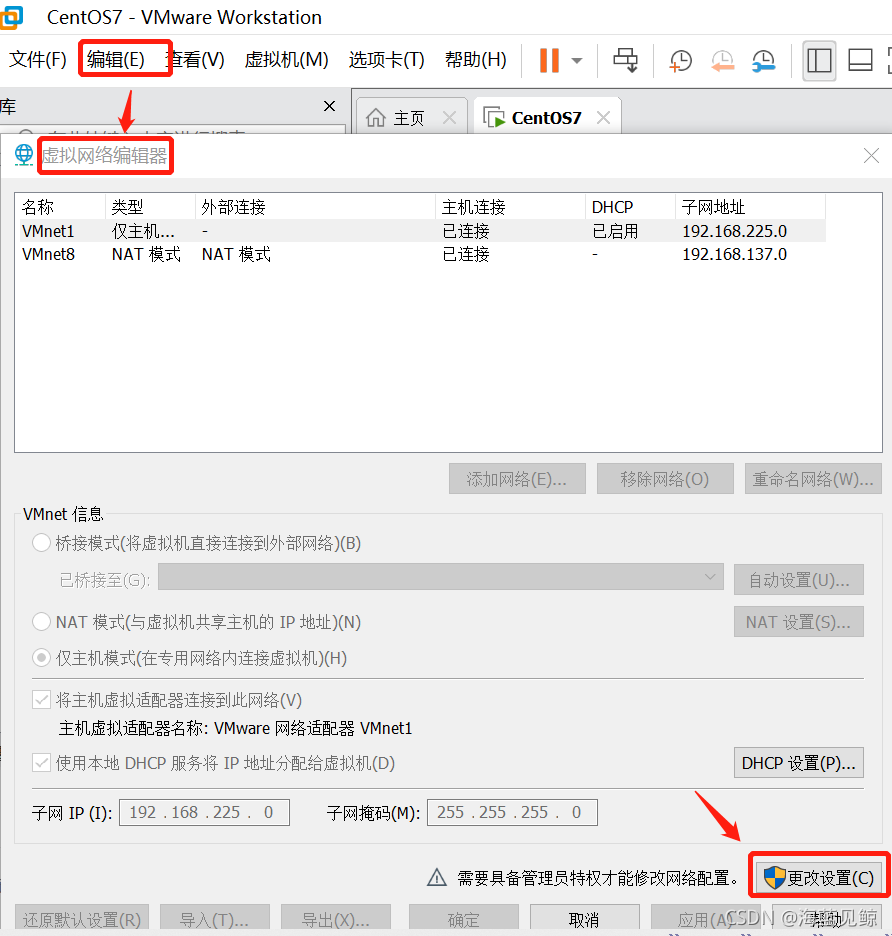892x936 pixels.
Task: Close the CentOS7 tab
Action: click(604, 118)
